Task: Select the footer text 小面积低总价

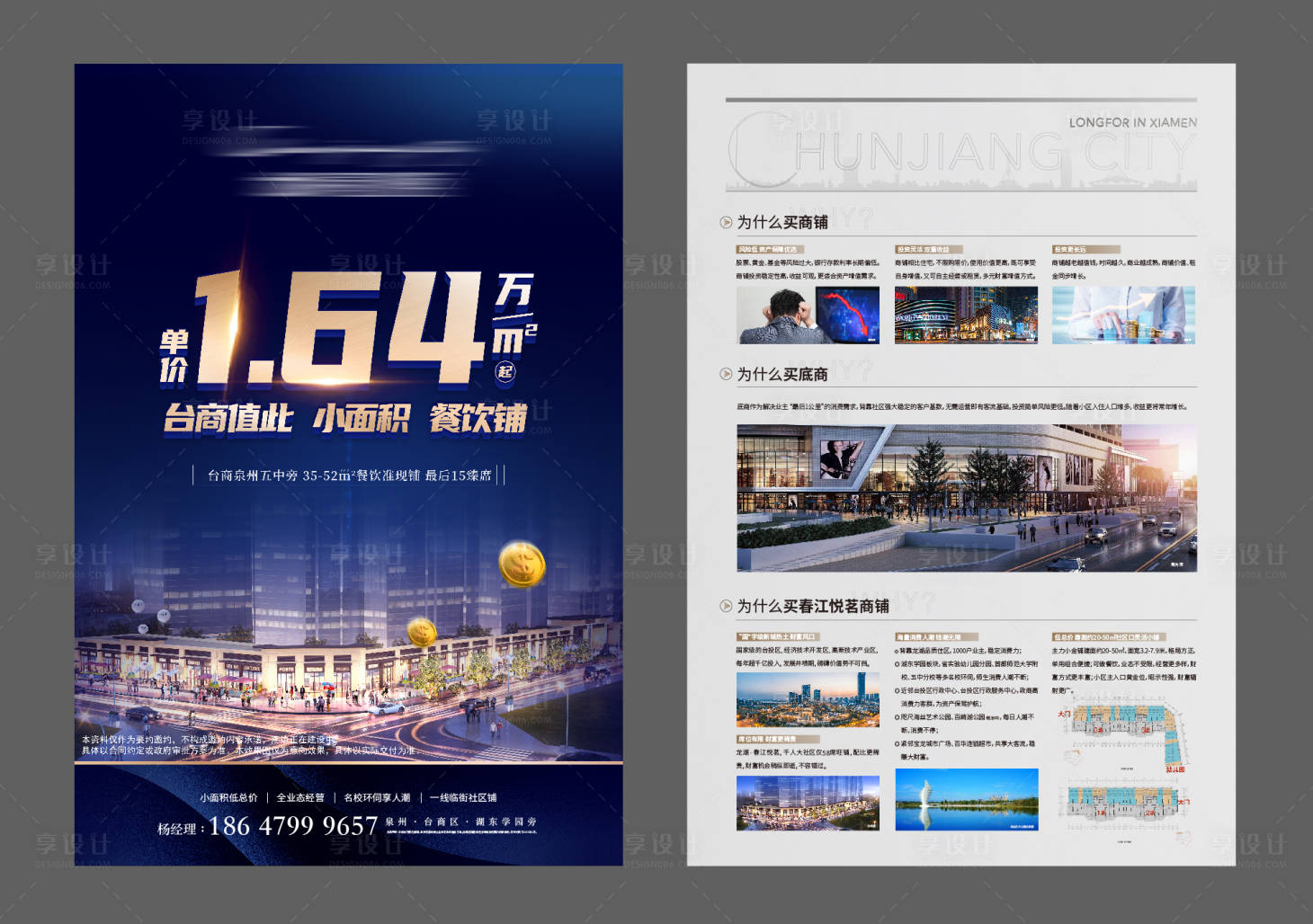Action: pos(228,797)
